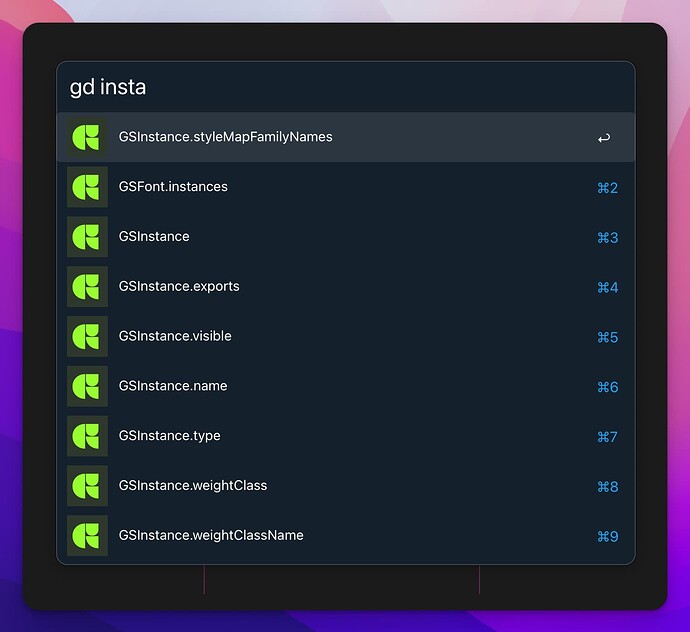Click the Glyphs icon beside GSInstance.weightClassName

click(x=87, y=535)
